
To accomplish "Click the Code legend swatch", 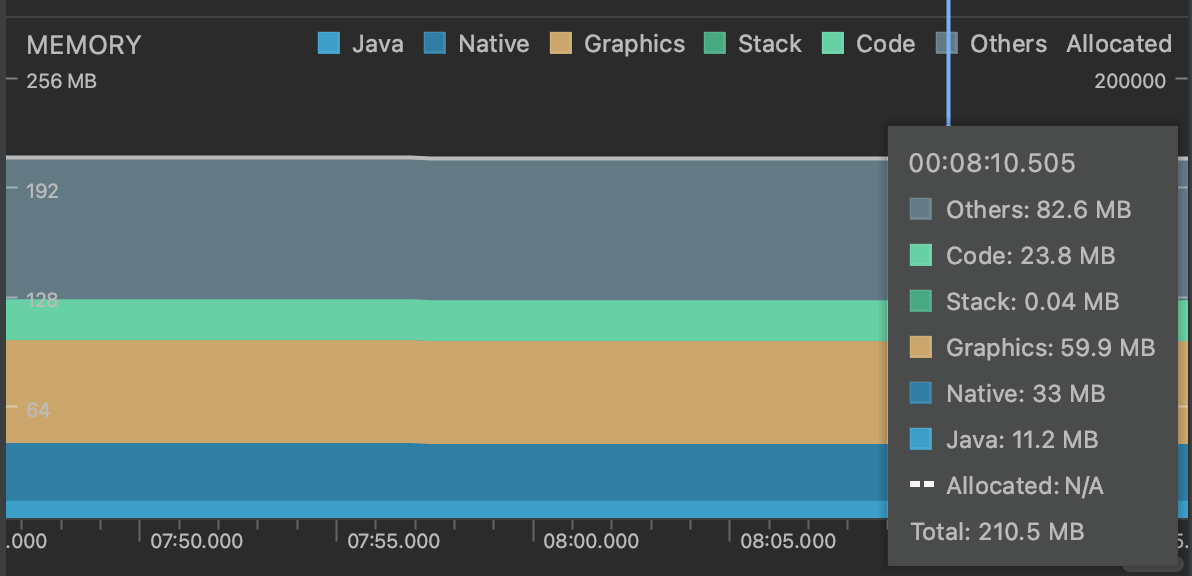I will [x=833, y=44].
